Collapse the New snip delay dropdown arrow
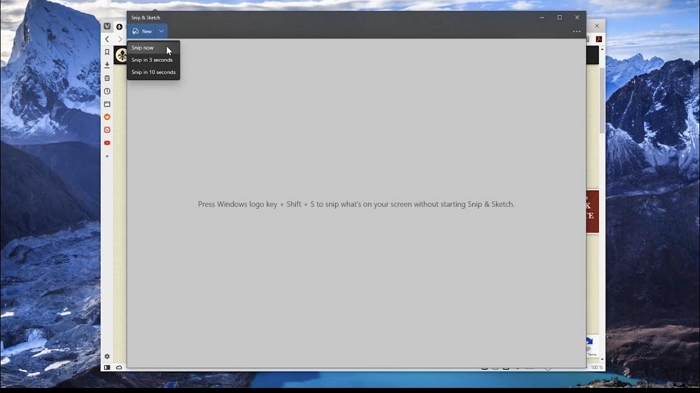This screenshot has height=393, width=700. (x=161, y=31)
